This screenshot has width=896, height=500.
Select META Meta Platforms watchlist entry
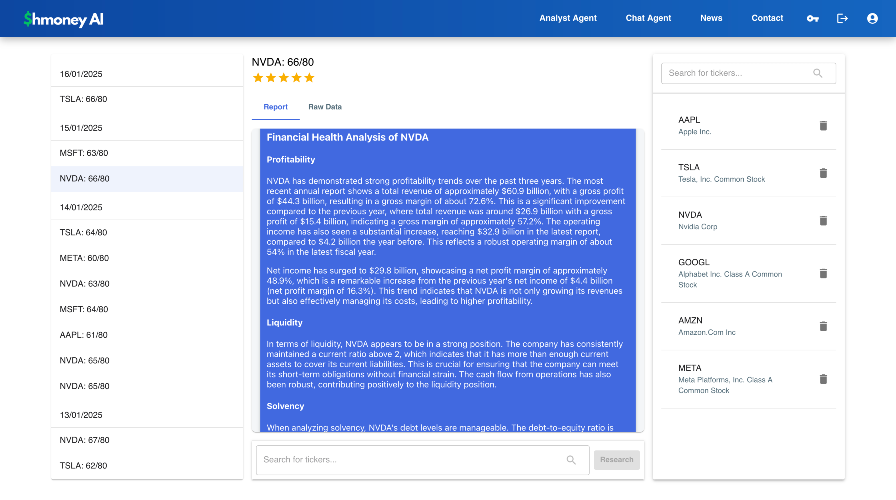click(x=749, y=379)
